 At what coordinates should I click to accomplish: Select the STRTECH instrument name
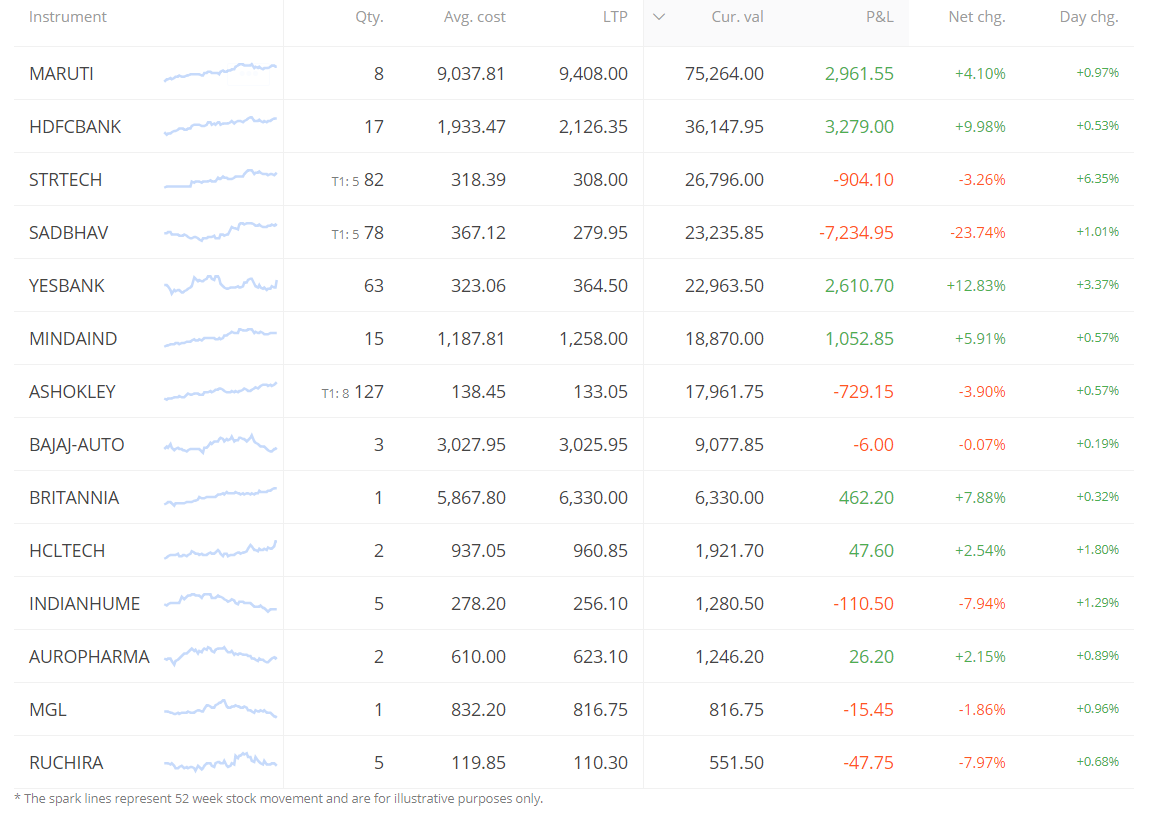point(65,180)
